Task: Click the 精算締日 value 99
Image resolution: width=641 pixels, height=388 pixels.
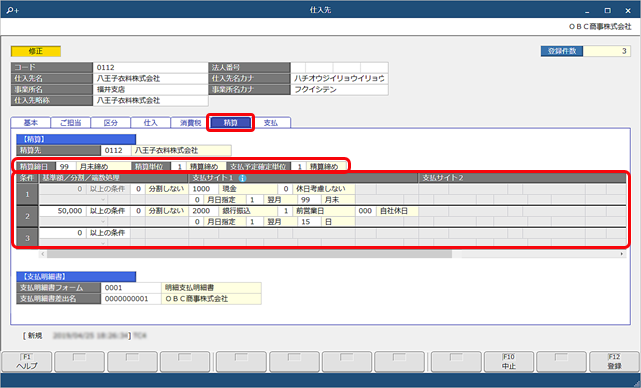Action: click(x=65, y=167)
